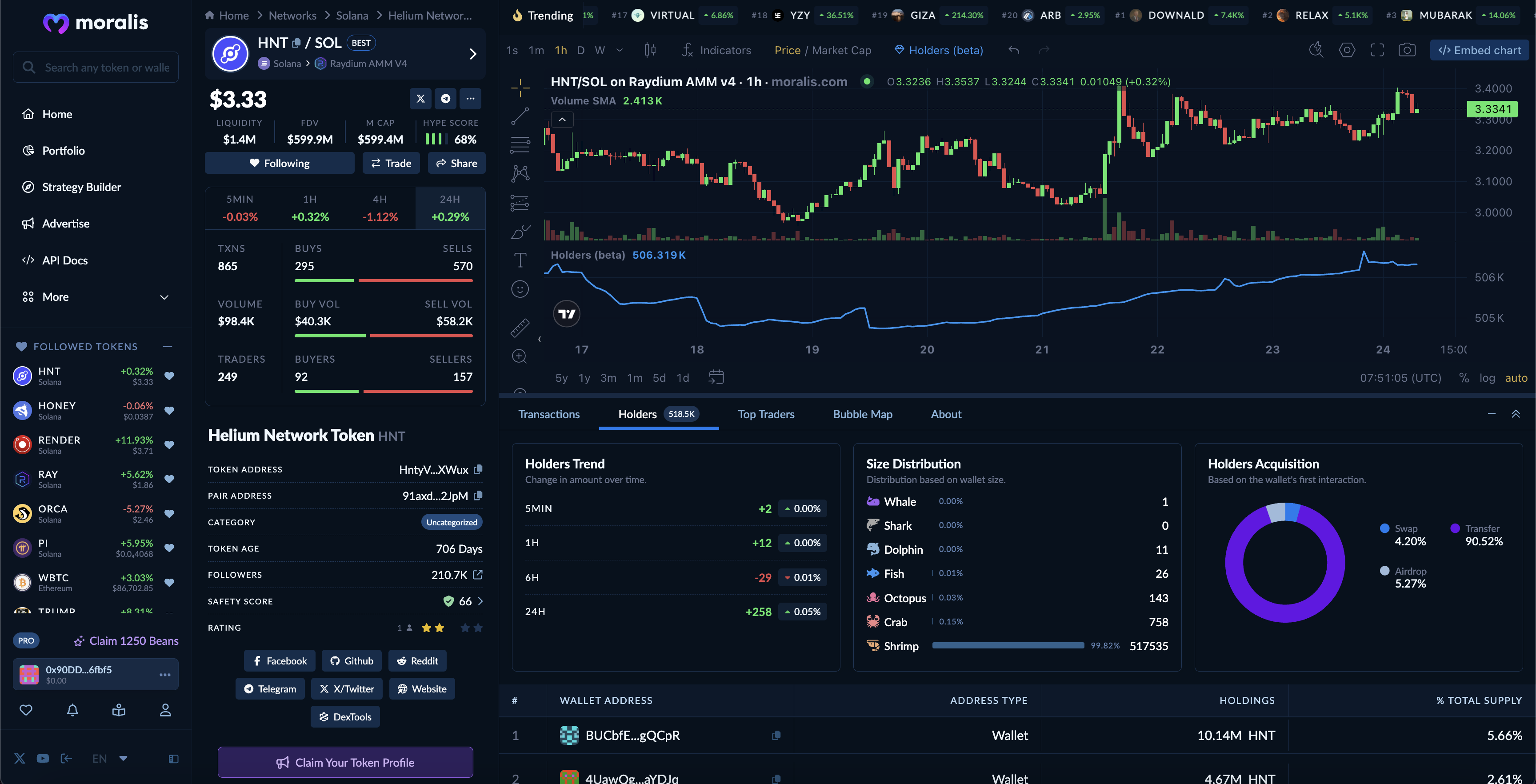Toggle log scale on chart
The width and height of the screenshot is (1536, 784).
pyautogui.click(x=1487, y=377)
